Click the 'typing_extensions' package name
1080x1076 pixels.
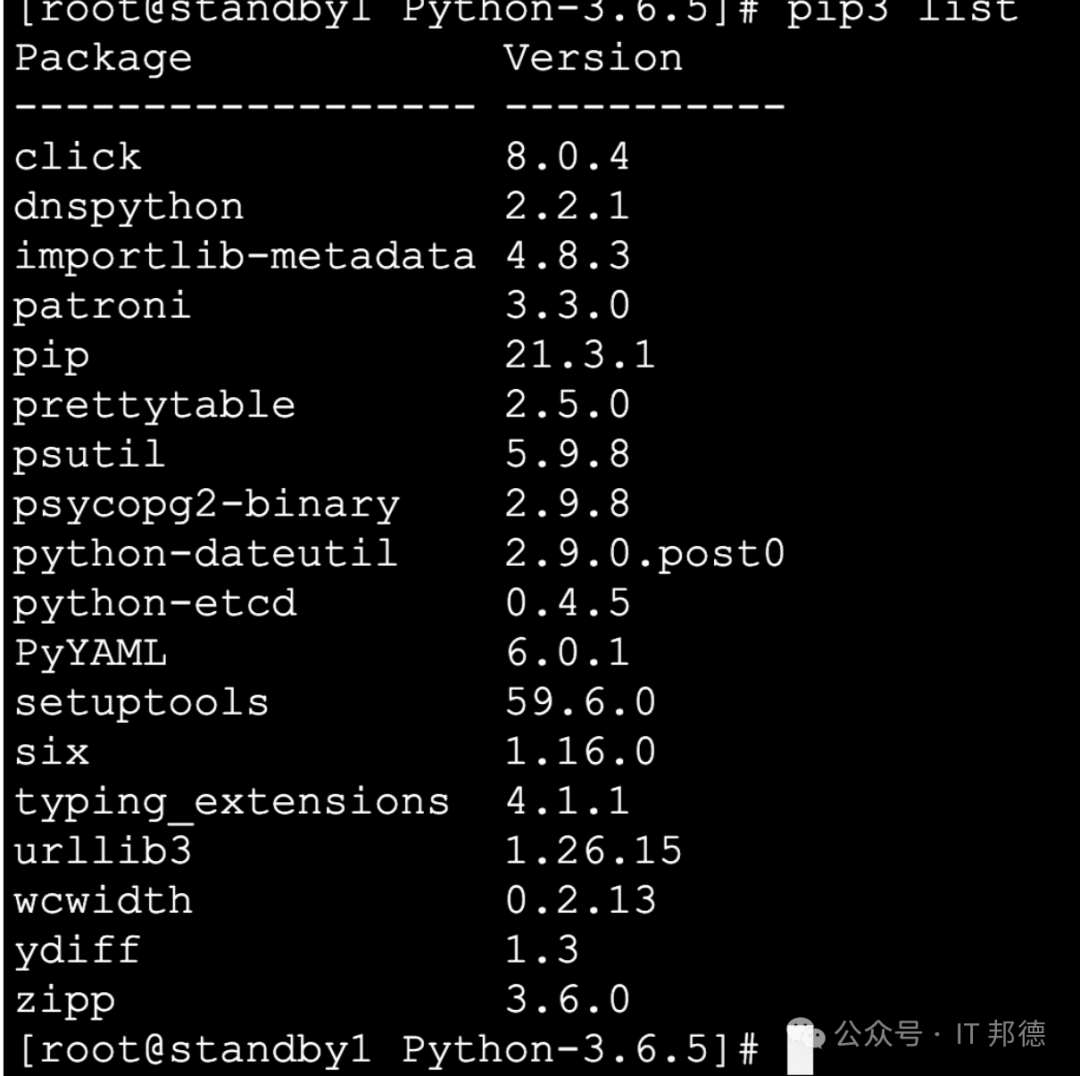[231, 803]
